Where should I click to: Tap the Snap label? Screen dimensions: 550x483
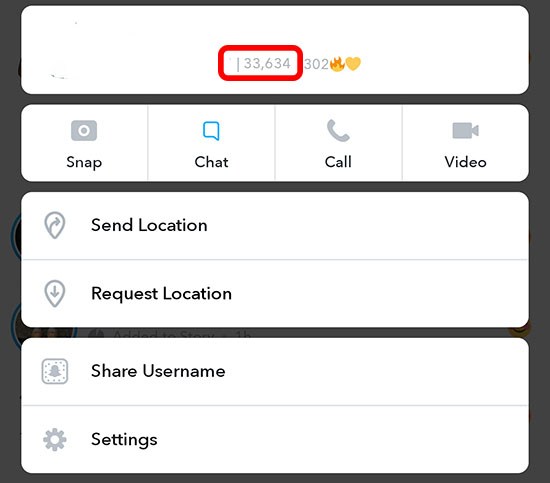(84, 162)
